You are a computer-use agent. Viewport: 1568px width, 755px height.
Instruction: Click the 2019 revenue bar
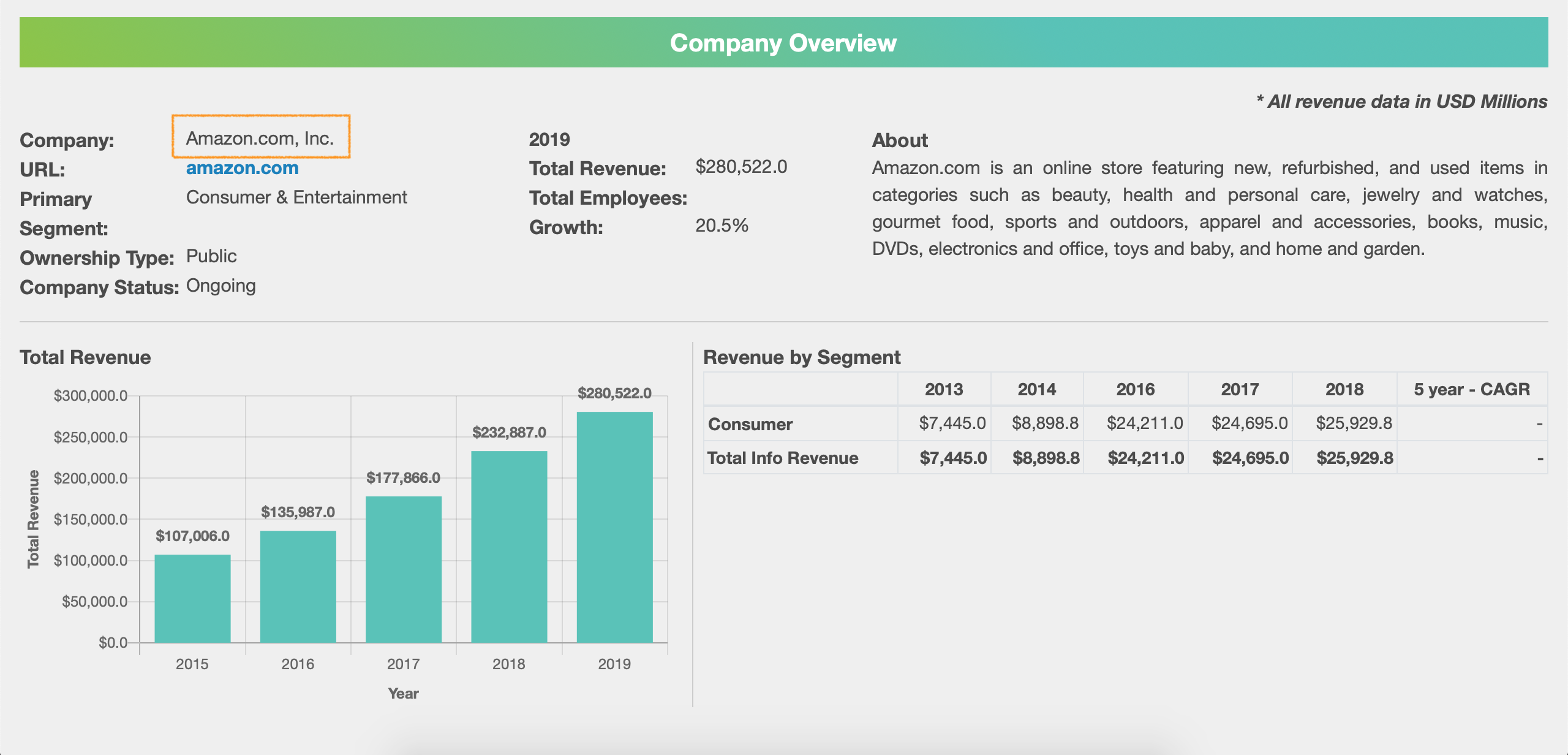click(614, 527)
